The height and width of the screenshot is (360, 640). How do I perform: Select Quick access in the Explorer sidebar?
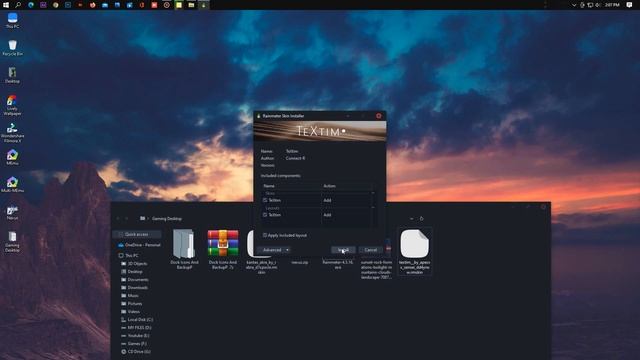pyautogui.click(x=136, y=234)
